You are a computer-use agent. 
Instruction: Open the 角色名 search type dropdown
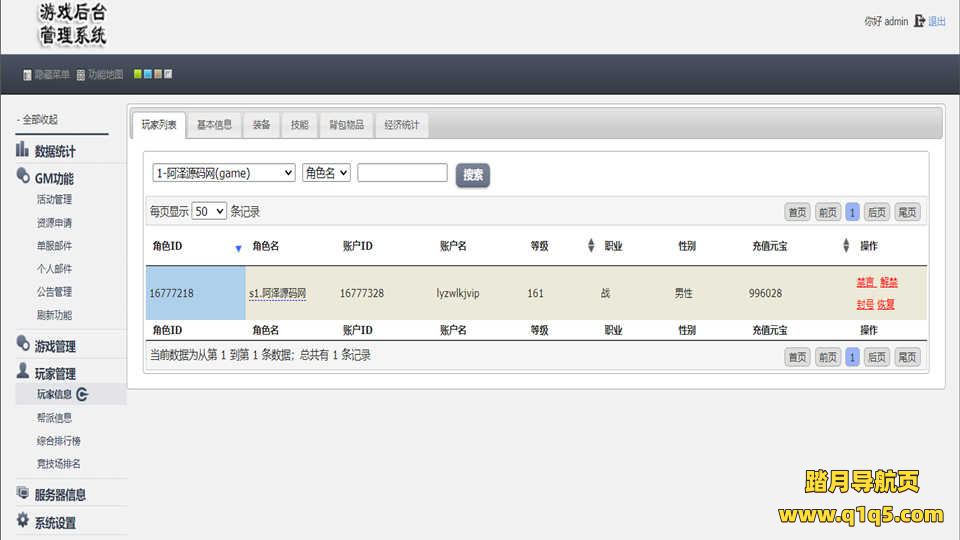[326, 173]
